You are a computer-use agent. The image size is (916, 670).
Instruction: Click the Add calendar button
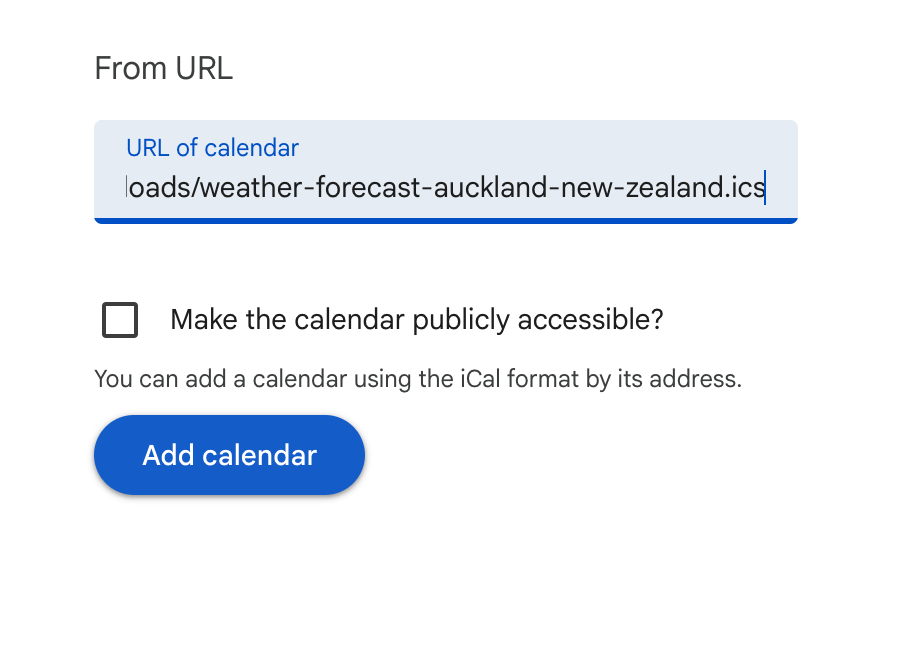(229, 456)
